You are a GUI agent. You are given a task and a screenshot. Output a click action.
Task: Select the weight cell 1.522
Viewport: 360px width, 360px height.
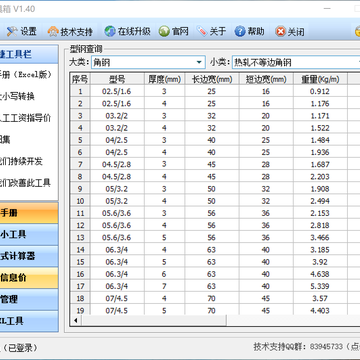pyautogui.click(x=320, y=128)
